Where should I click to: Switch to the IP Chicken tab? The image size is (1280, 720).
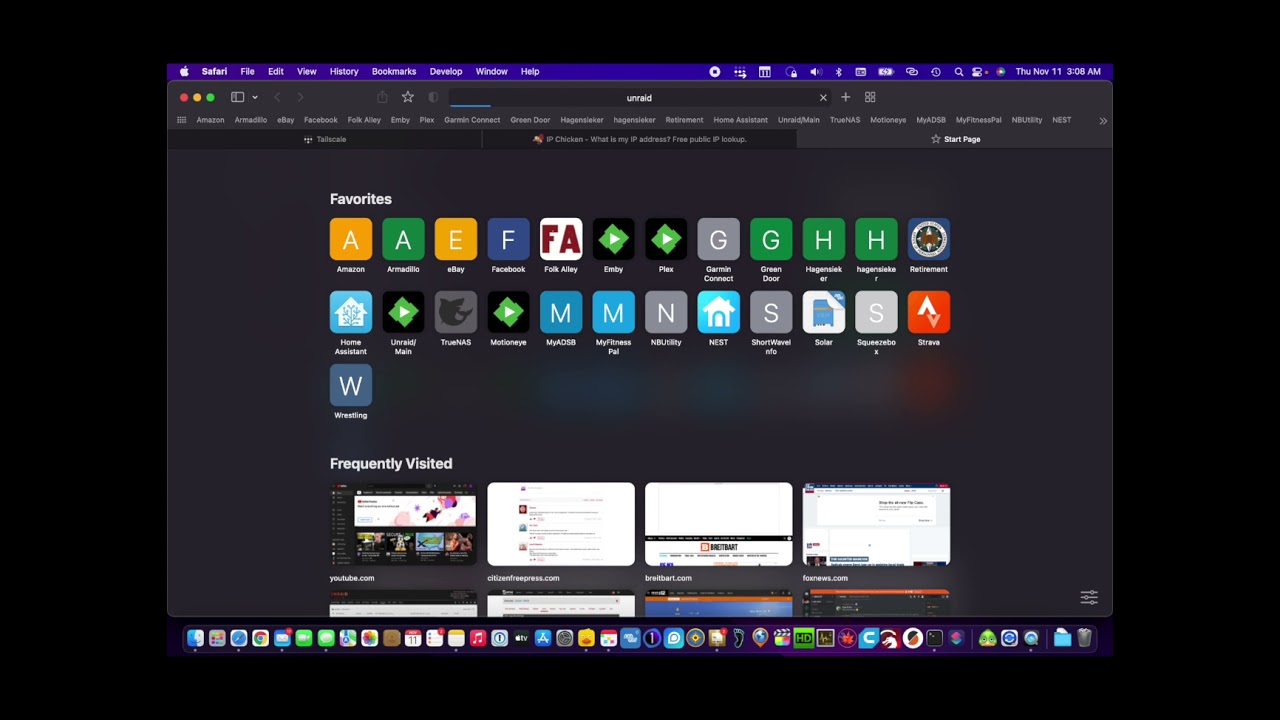640,139
